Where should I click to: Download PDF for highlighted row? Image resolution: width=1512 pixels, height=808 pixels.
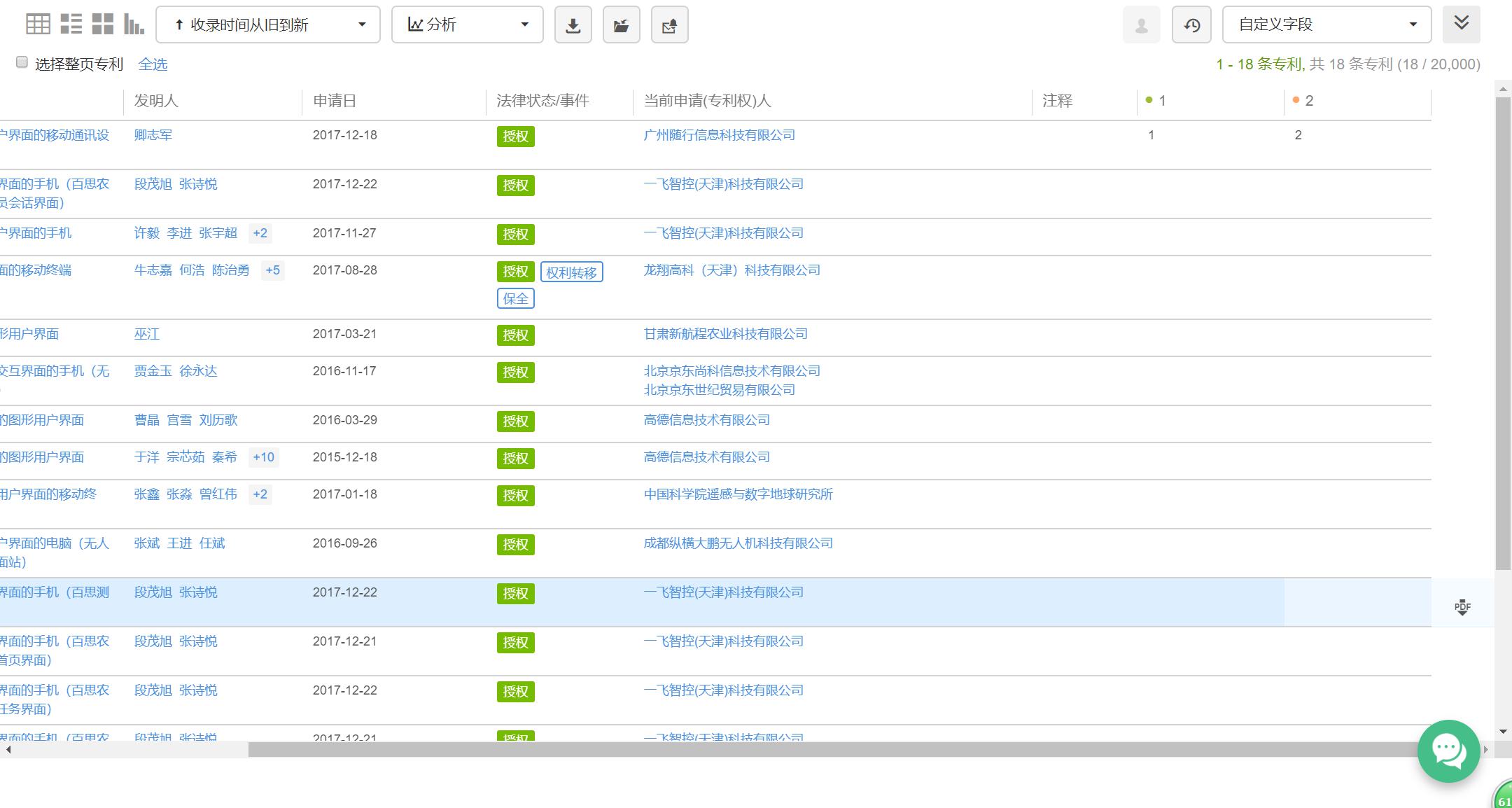click(x=1462, y=607)
